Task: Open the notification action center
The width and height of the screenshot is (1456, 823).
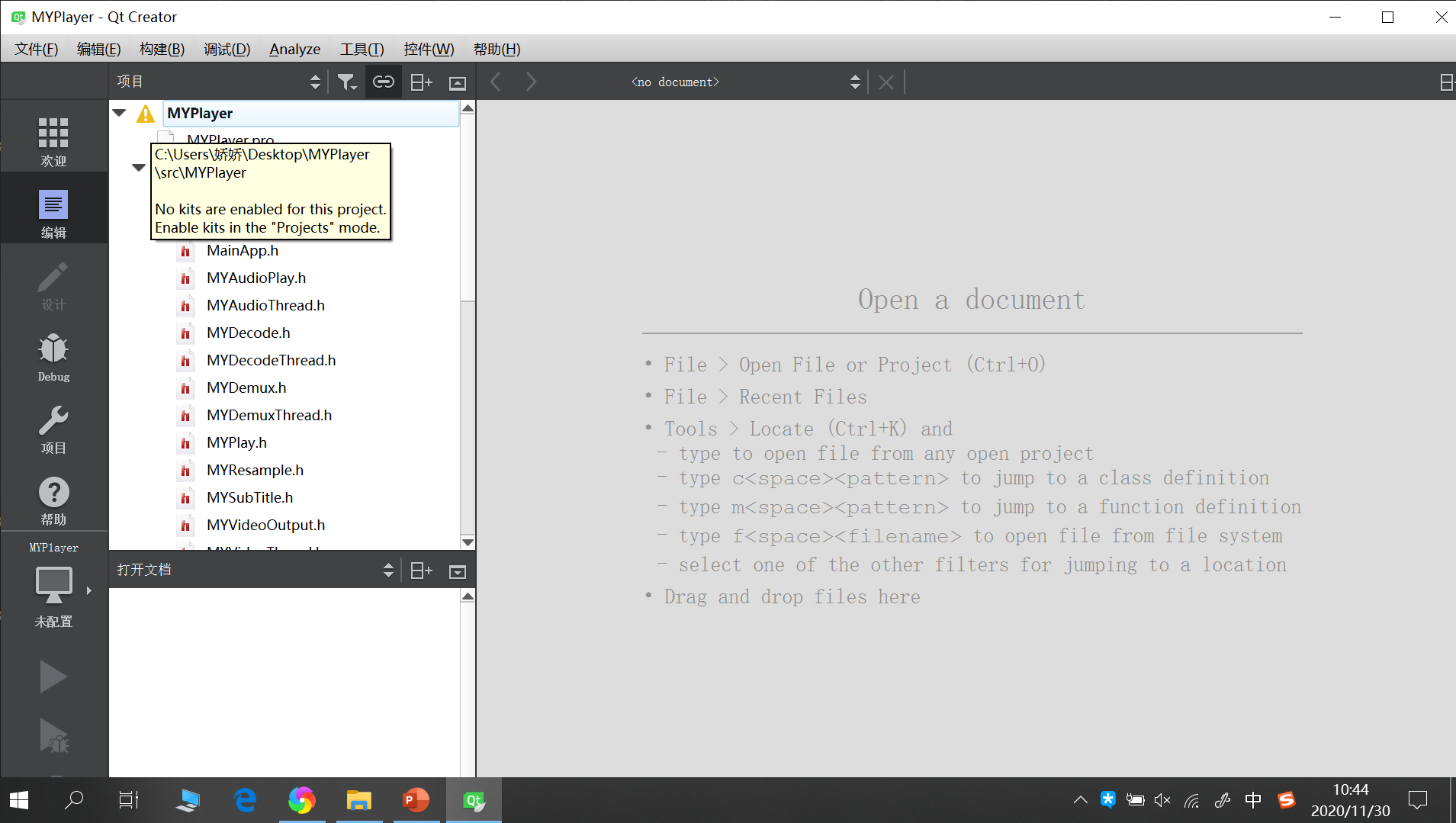Action: coord(1418,800)
